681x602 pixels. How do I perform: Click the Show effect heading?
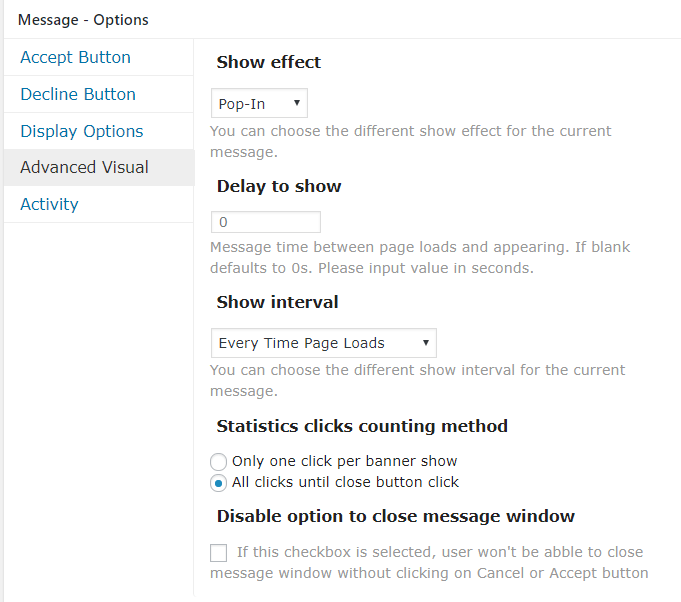click(x=269, y=62)
